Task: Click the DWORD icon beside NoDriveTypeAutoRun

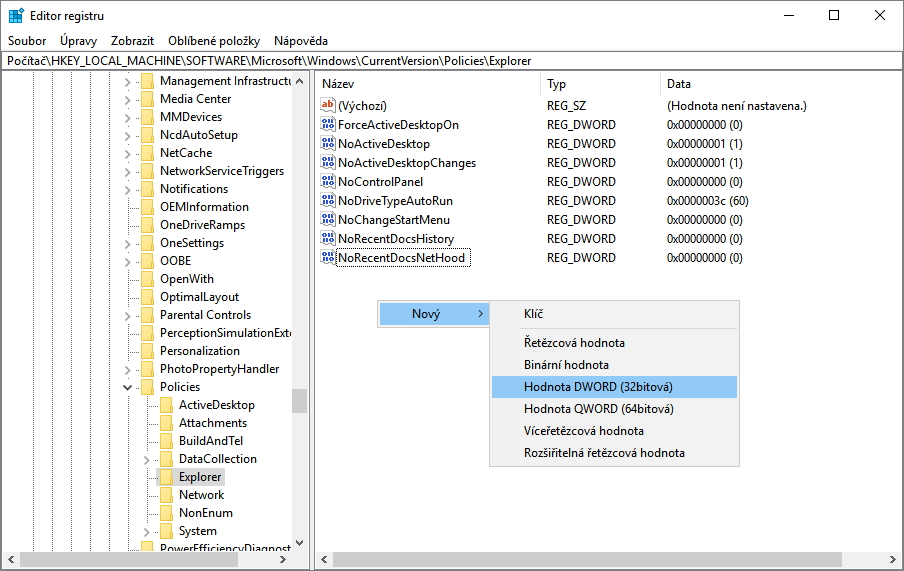Action: point(327,200)
